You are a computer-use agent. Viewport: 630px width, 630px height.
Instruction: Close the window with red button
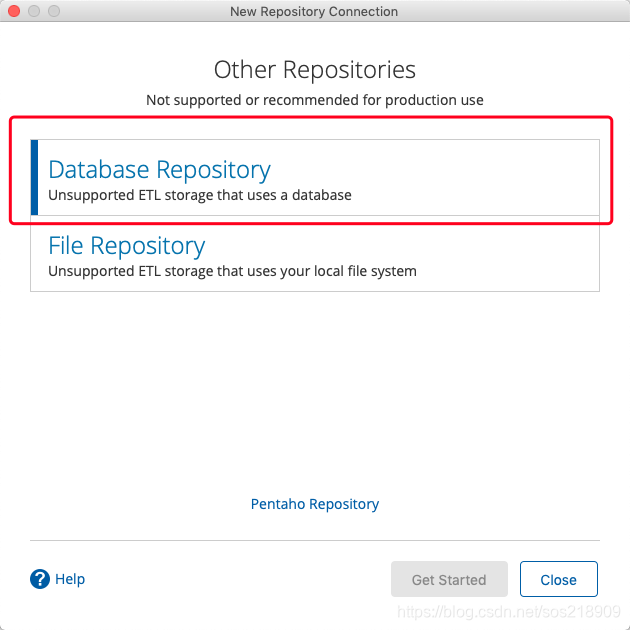(14, 11)
